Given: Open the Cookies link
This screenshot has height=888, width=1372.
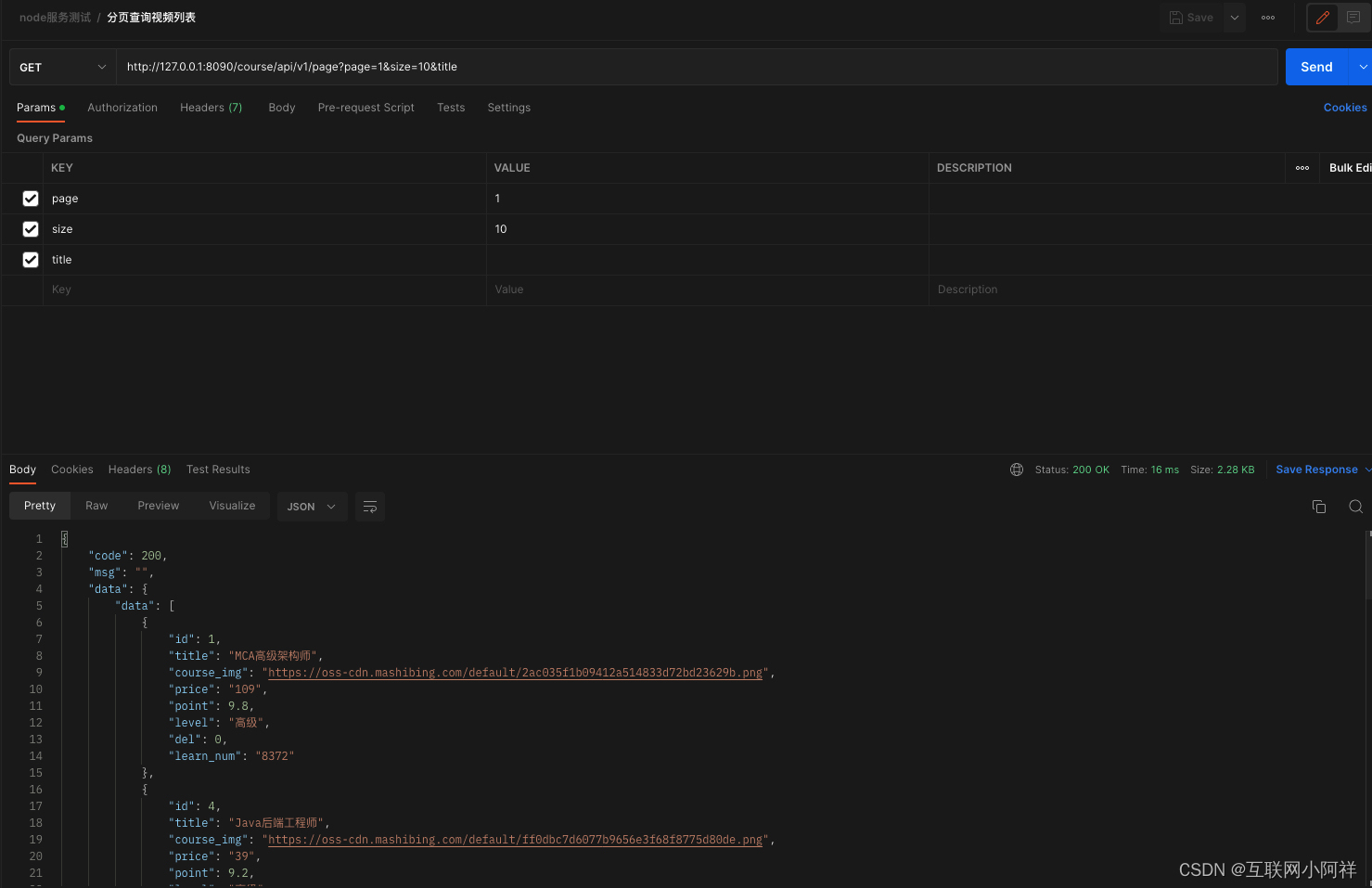Looking at the screenshot, I should pos(1345,108).
